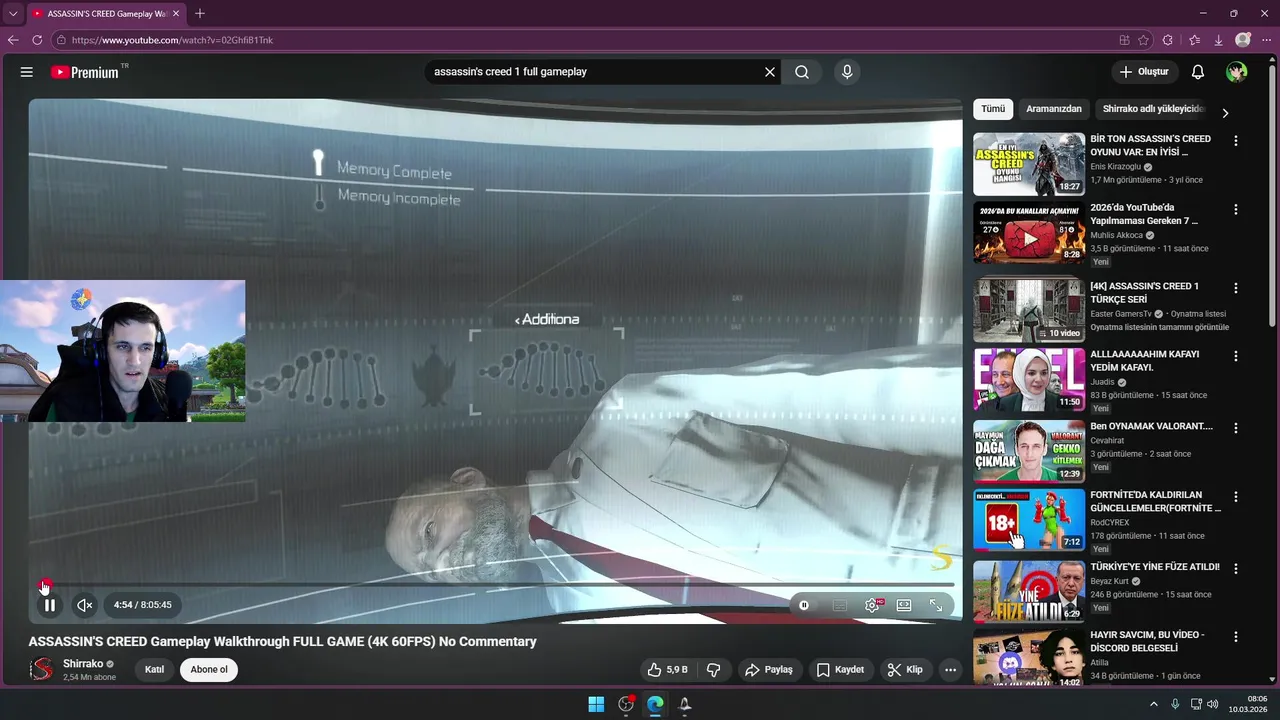
Task: Select the Tümü filter chip
Action: (x=993, y=109)
